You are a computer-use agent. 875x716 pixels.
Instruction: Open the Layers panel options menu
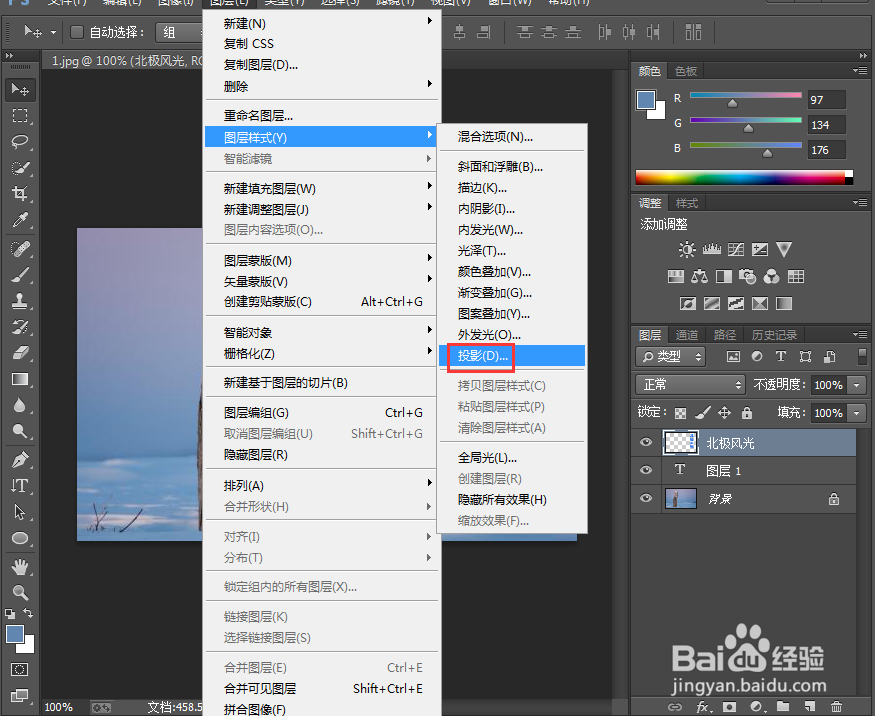[859, 334]
